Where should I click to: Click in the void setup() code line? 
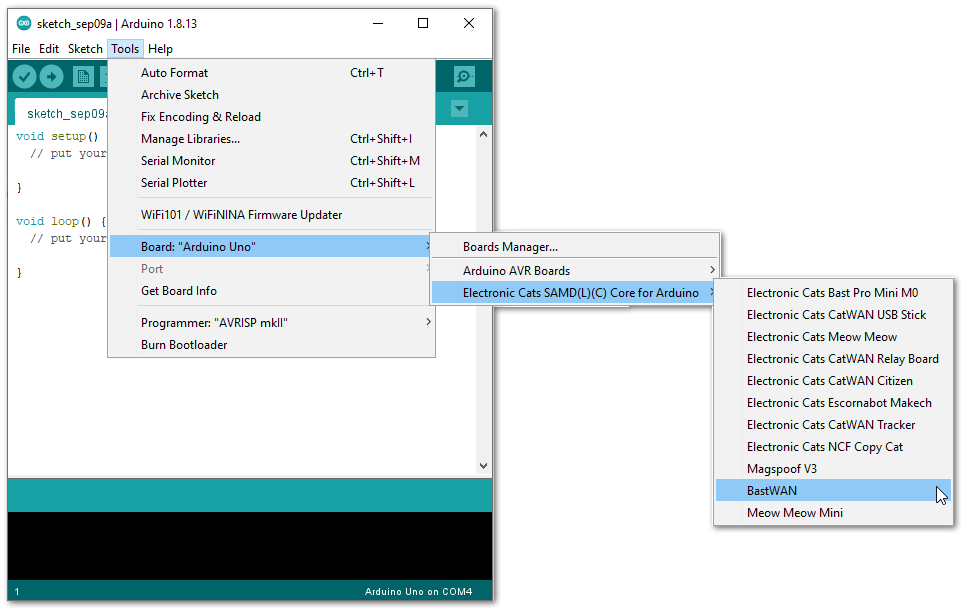click(57, 136)
